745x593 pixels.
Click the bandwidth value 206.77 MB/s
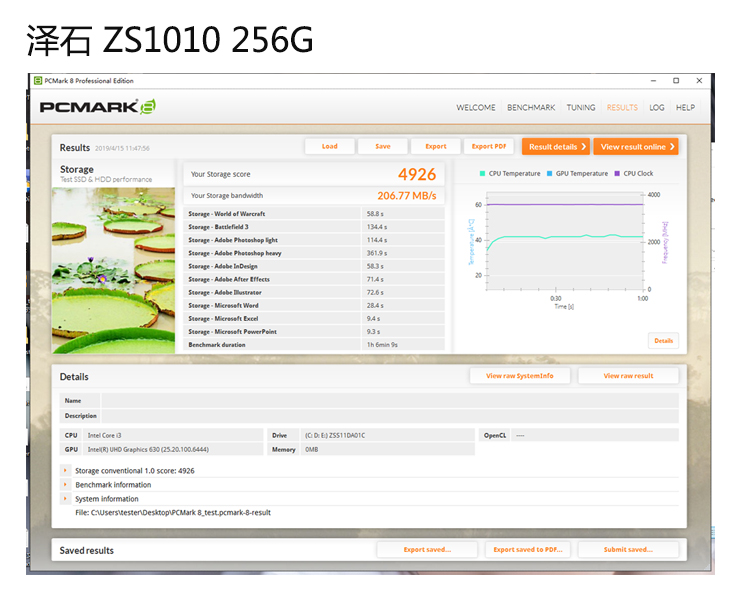click(x=407, y=196)
